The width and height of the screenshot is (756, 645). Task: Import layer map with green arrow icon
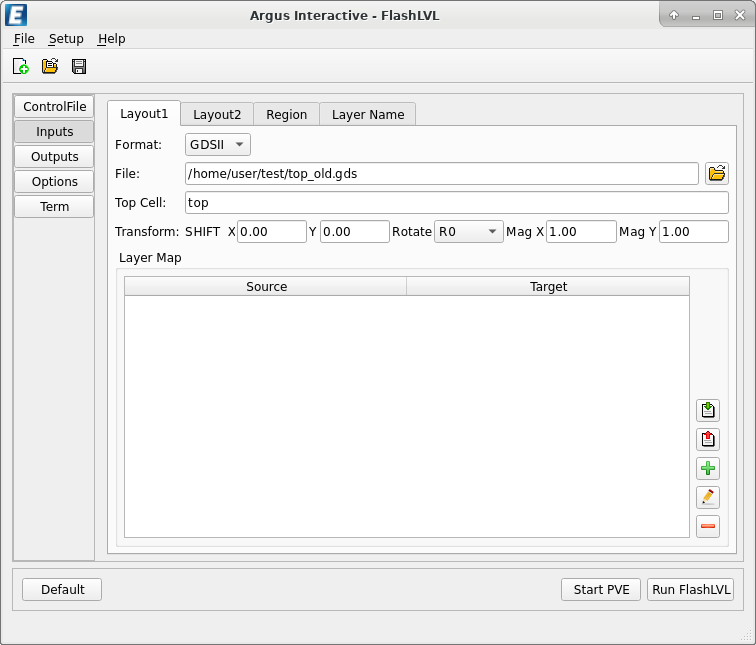pyautogui.click(x=708, y=411)
